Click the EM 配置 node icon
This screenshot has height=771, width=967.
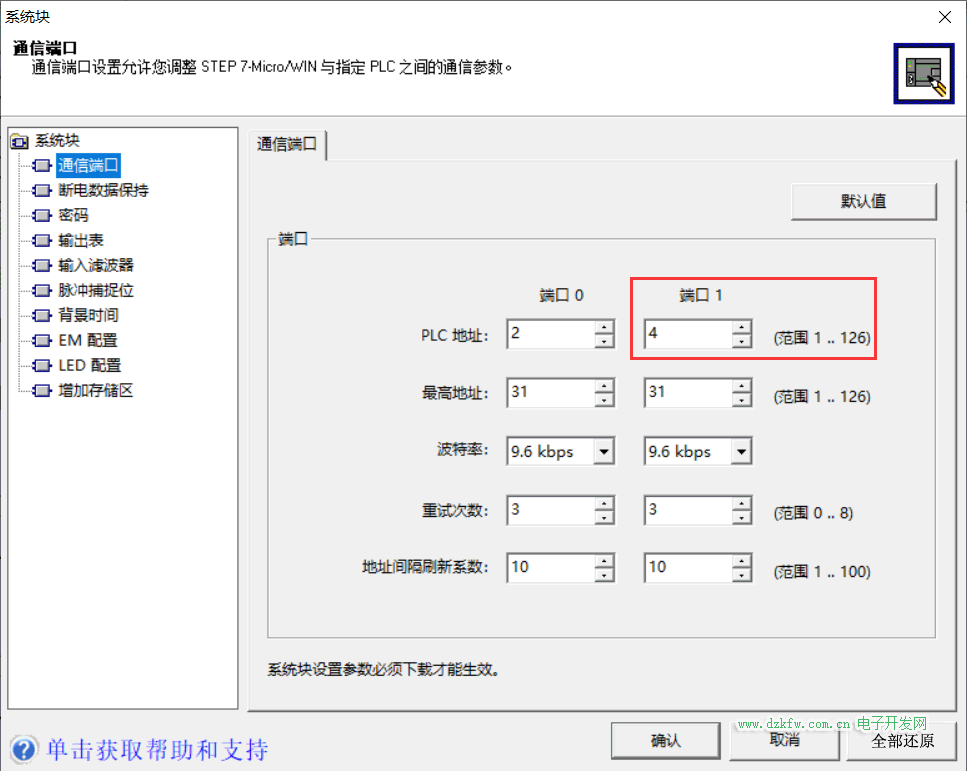point(42,341)
